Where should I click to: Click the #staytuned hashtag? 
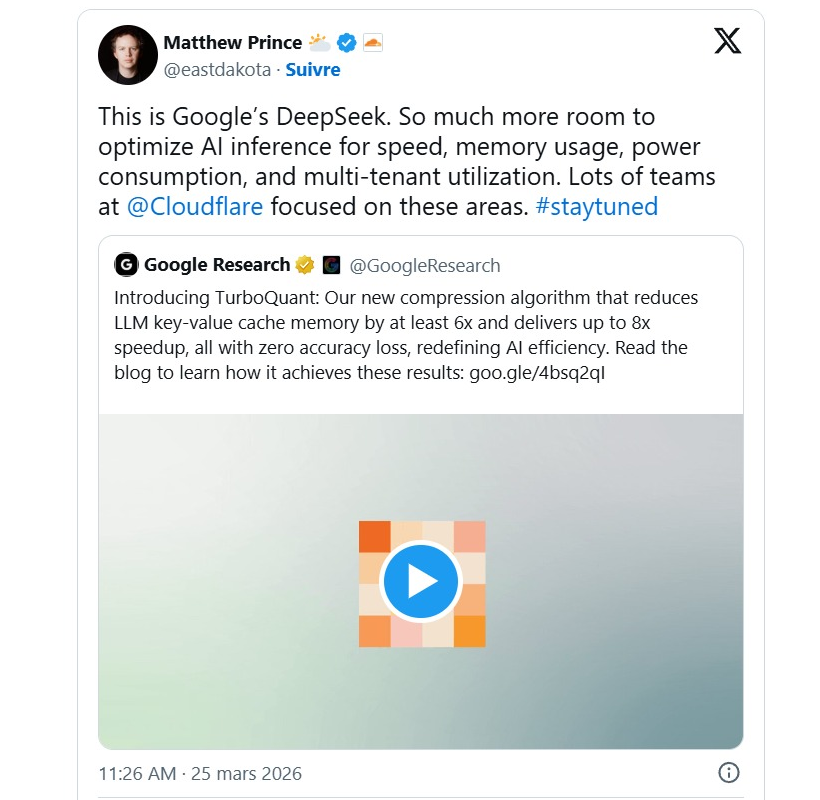coord(597,206)
